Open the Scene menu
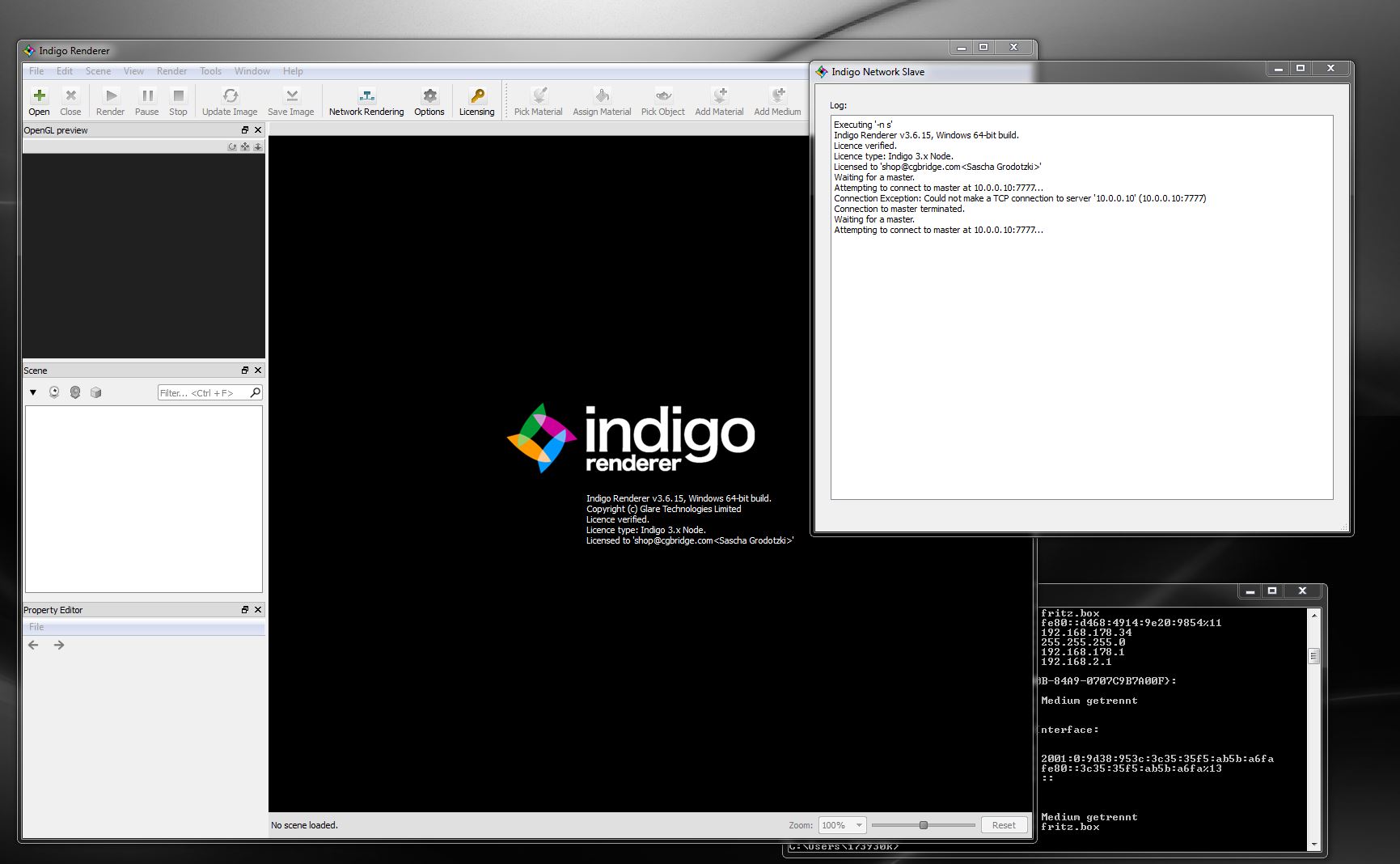The width and height of the screenshot is (1400, 864). (x=99, y=71)
